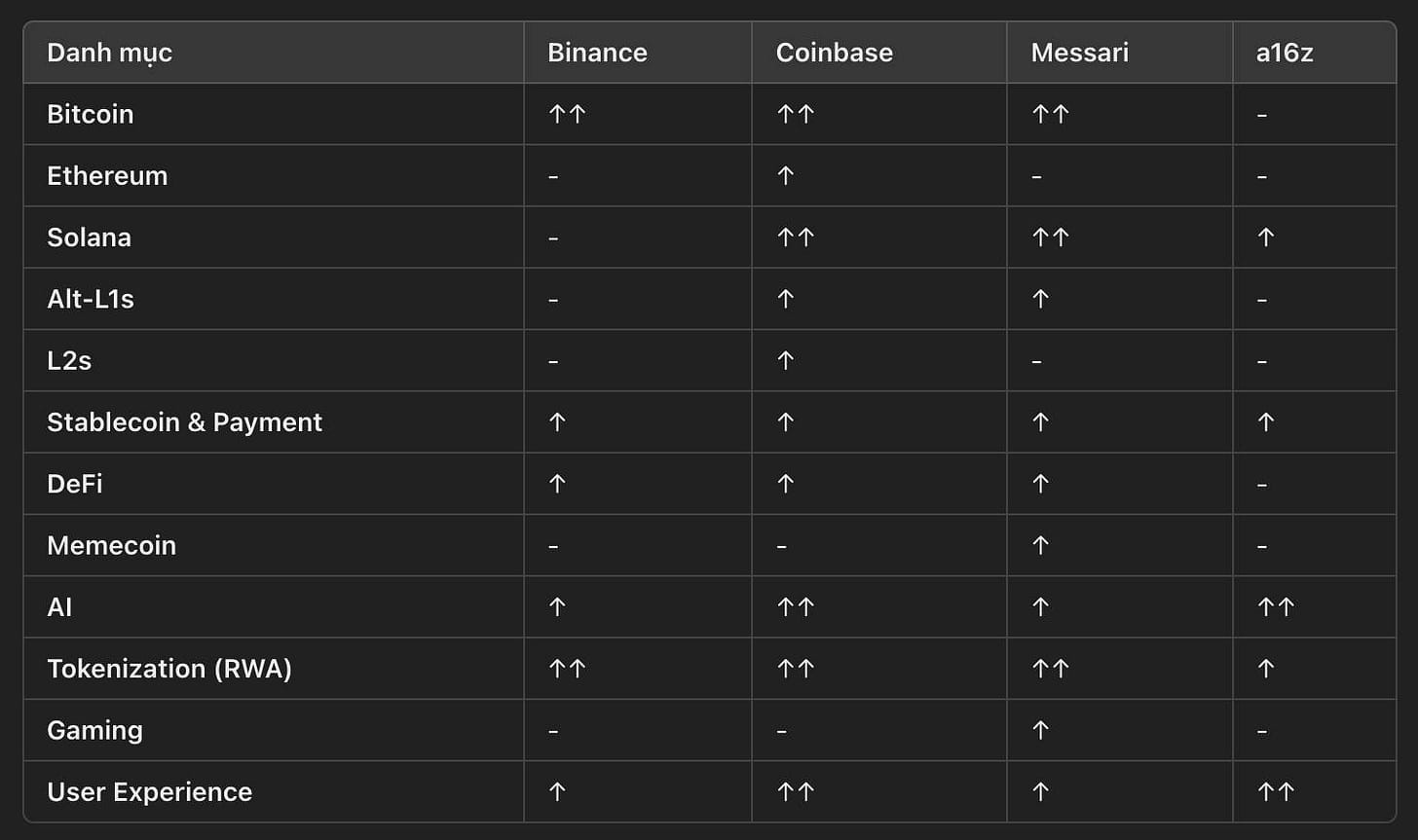The image size is (1418, 840).
Task: Click up arrow in Tokenization (RWA)'s a16z cell
Action: (x=1265, y=669)
